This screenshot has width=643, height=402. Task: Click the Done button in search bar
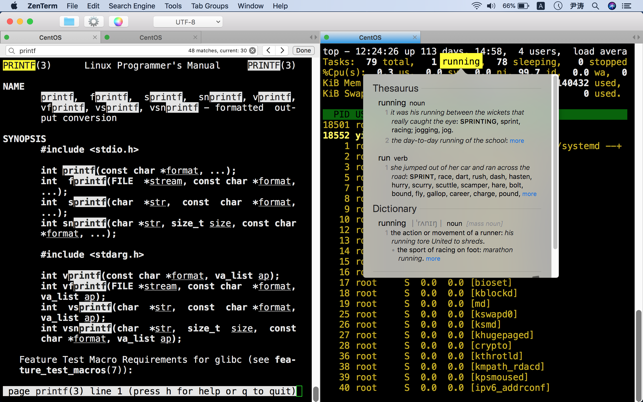click(x=303, y=50)
